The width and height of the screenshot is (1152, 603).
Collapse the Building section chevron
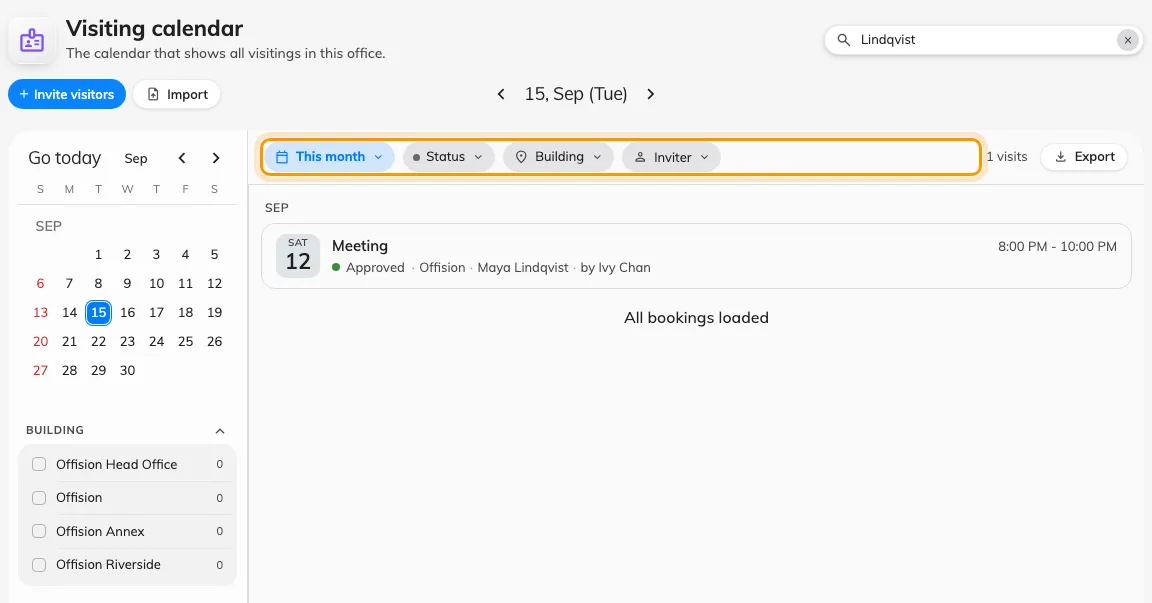click(x=220, y=430)
